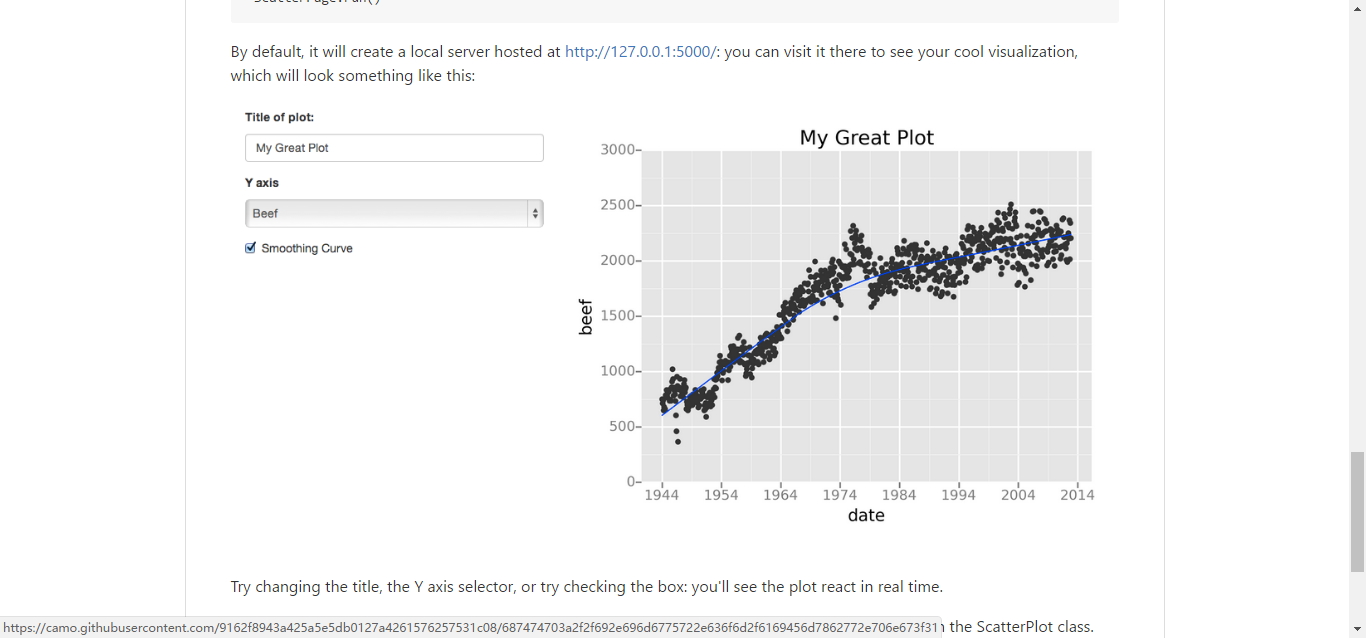Click the page scrollbar's down arrow

(1357, 629)
